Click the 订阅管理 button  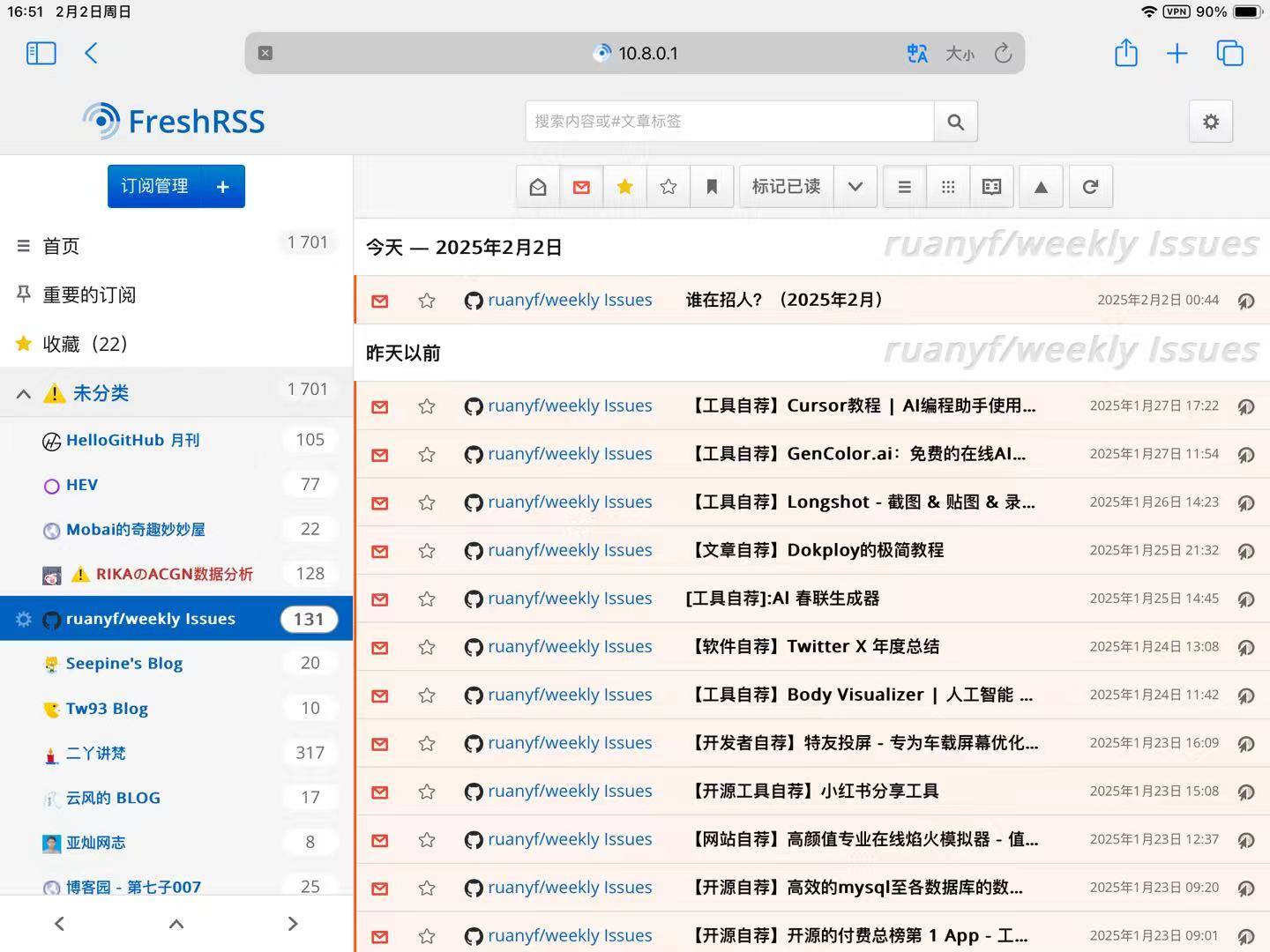point(154,187)
